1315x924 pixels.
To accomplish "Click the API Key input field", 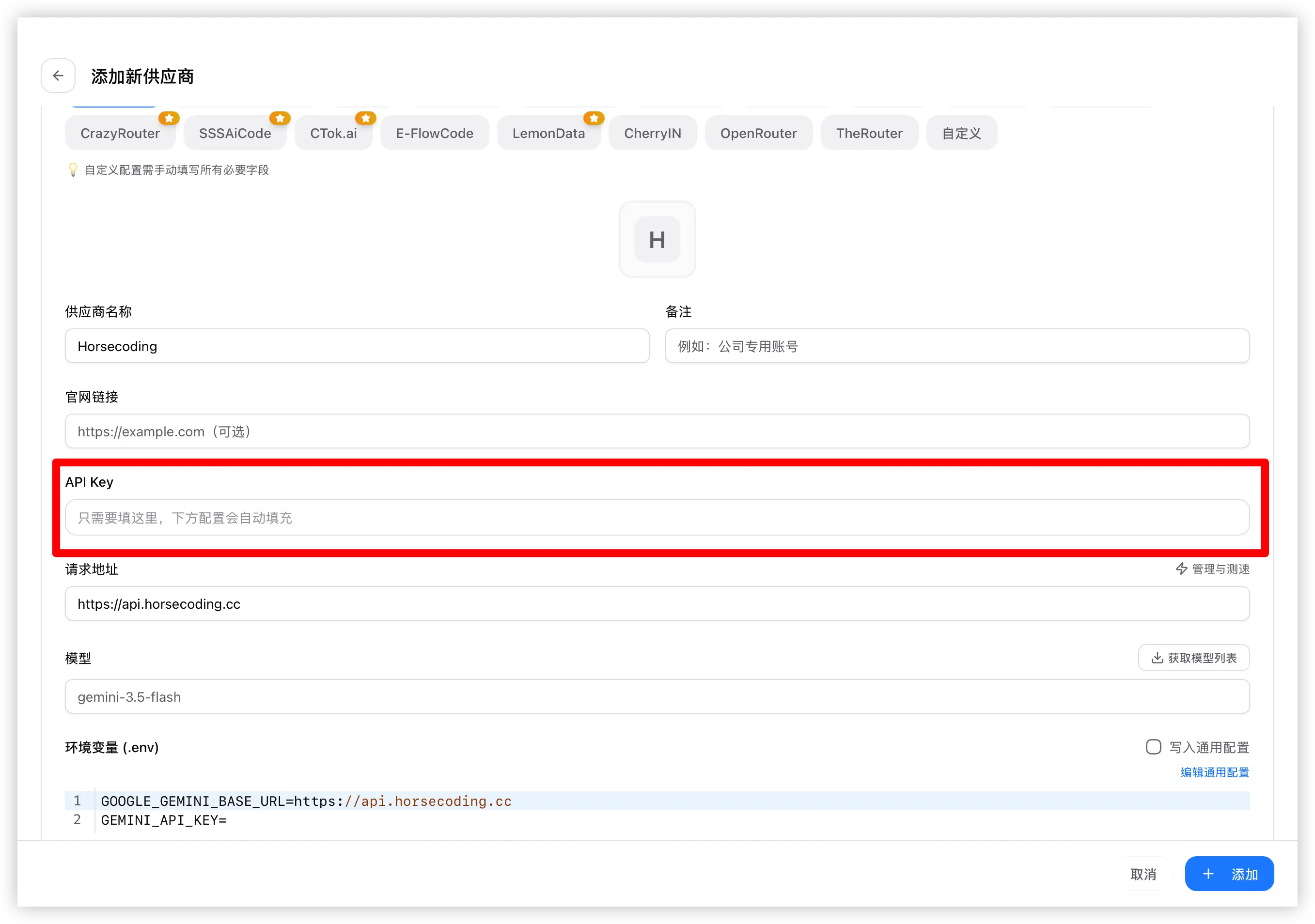I will click(657, 518).
